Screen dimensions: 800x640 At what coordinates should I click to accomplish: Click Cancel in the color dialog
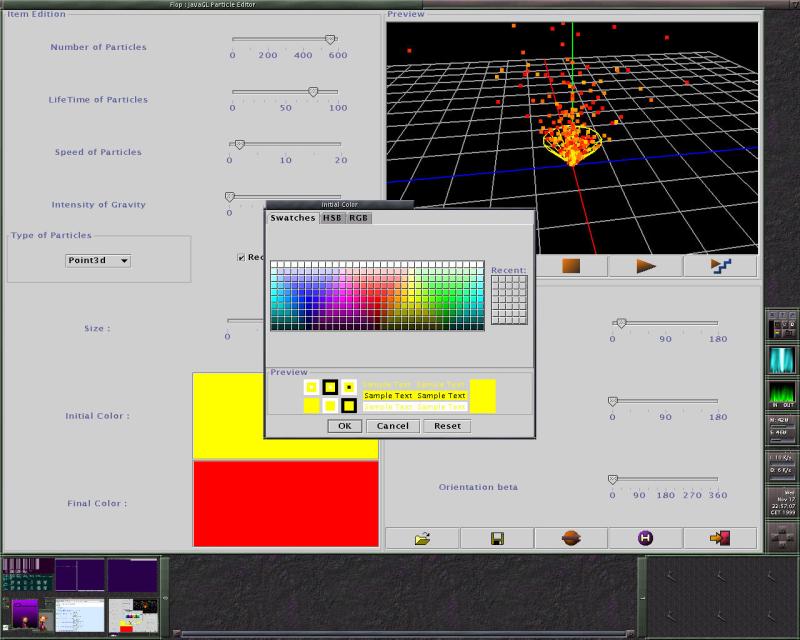click(x=392, y=426)
